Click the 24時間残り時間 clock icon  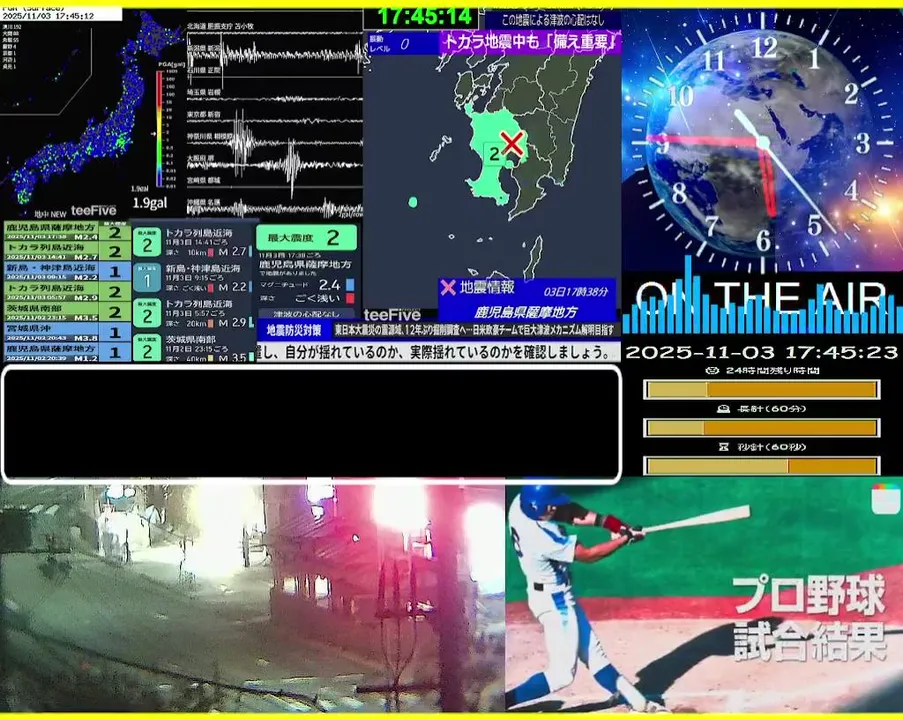click(712, 371)
